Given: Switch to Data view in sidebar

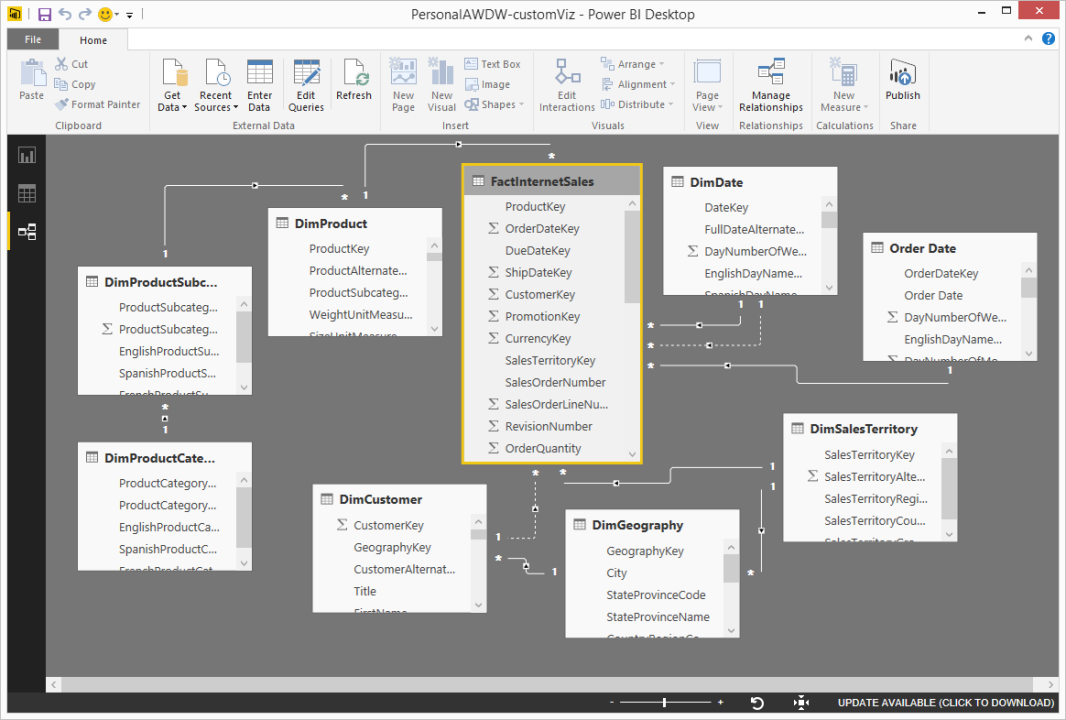Looking at the screenshot, I should pyautogui.click(x=27, y=193).
